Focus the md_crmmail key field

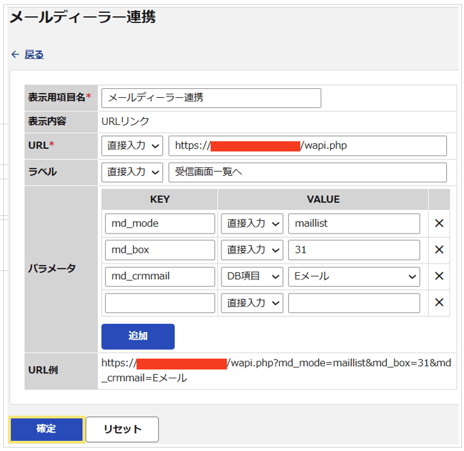click(160, 276)
